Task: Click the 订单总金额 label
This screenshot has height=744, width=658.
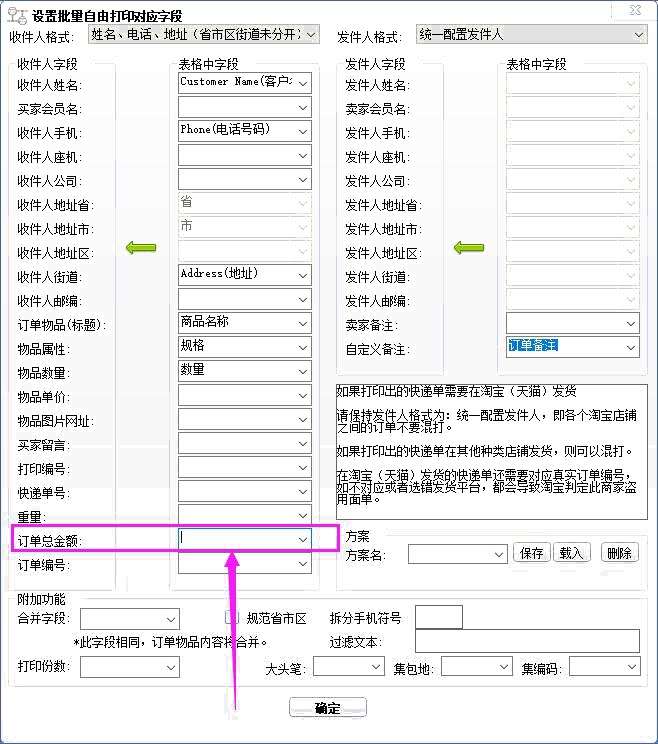Action: coord(49,541)
